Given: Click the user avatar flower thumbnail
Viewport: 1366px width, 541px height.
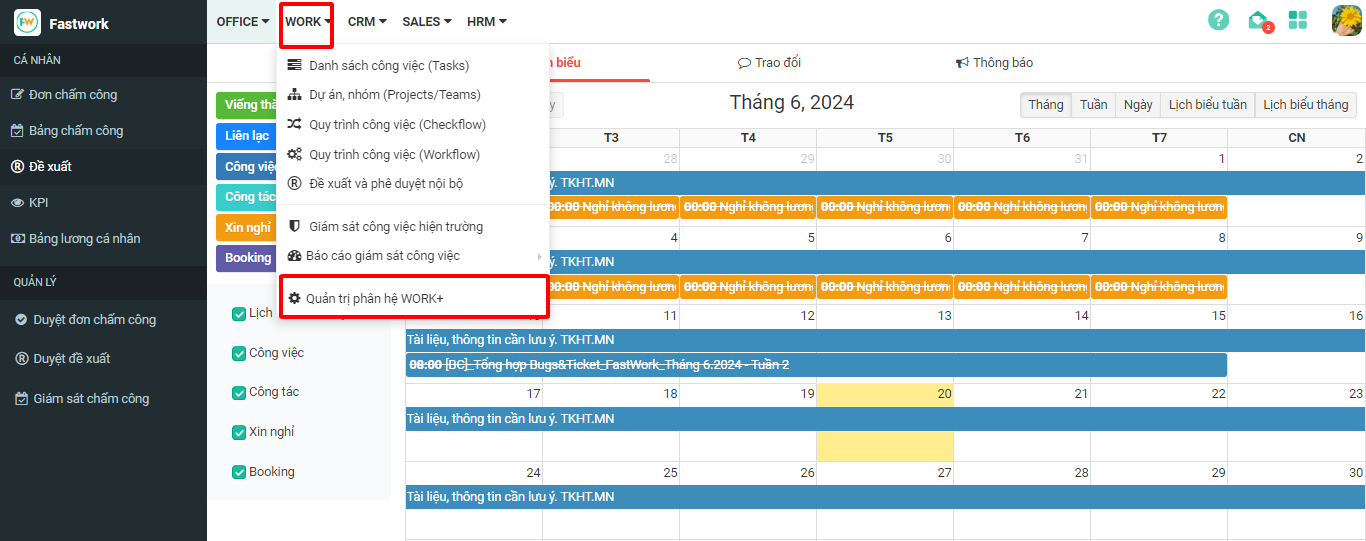Looking at the screenshot, I should click(1346, 20).
